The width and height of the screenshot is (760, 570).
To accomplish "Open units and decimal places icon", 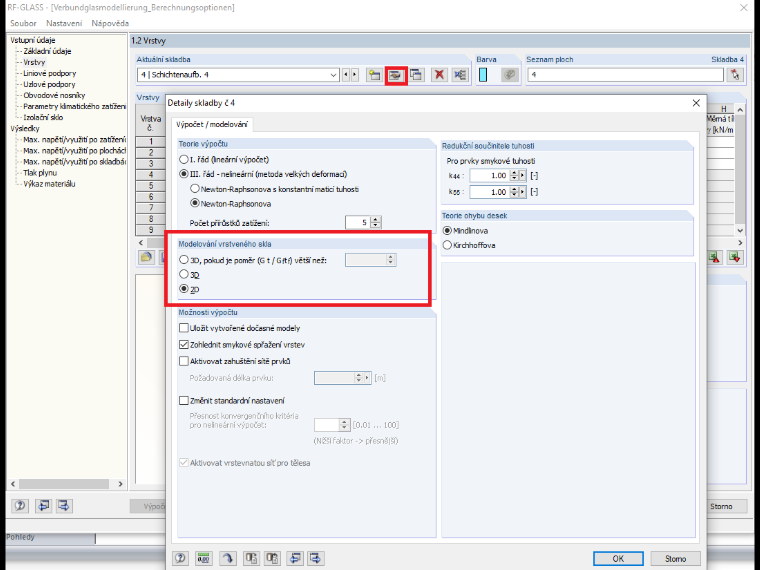I will pos(204,558).
